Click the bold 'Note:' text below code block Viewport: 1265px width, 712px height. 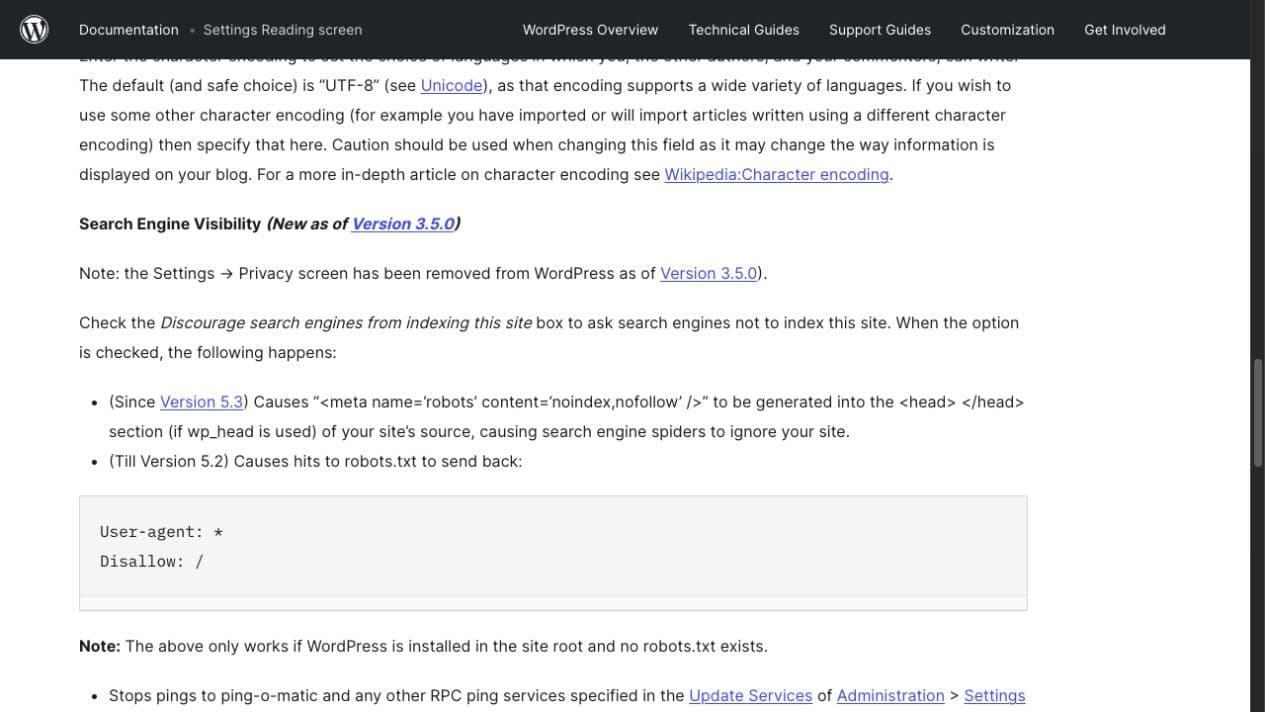(100, 647)
